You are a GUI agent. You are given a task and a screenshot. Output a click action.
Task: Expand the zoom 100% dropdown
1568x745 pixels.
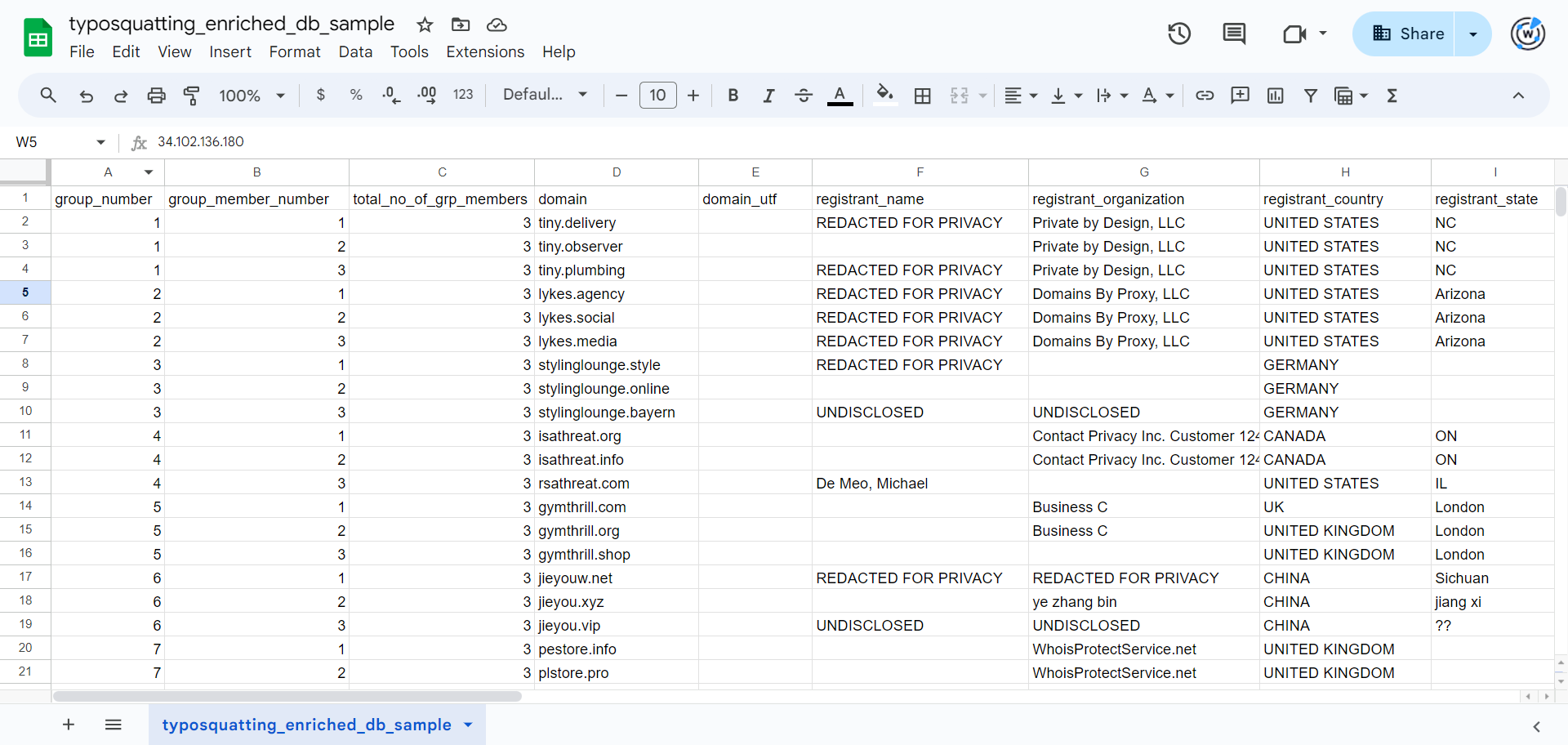tap(252, 96)
